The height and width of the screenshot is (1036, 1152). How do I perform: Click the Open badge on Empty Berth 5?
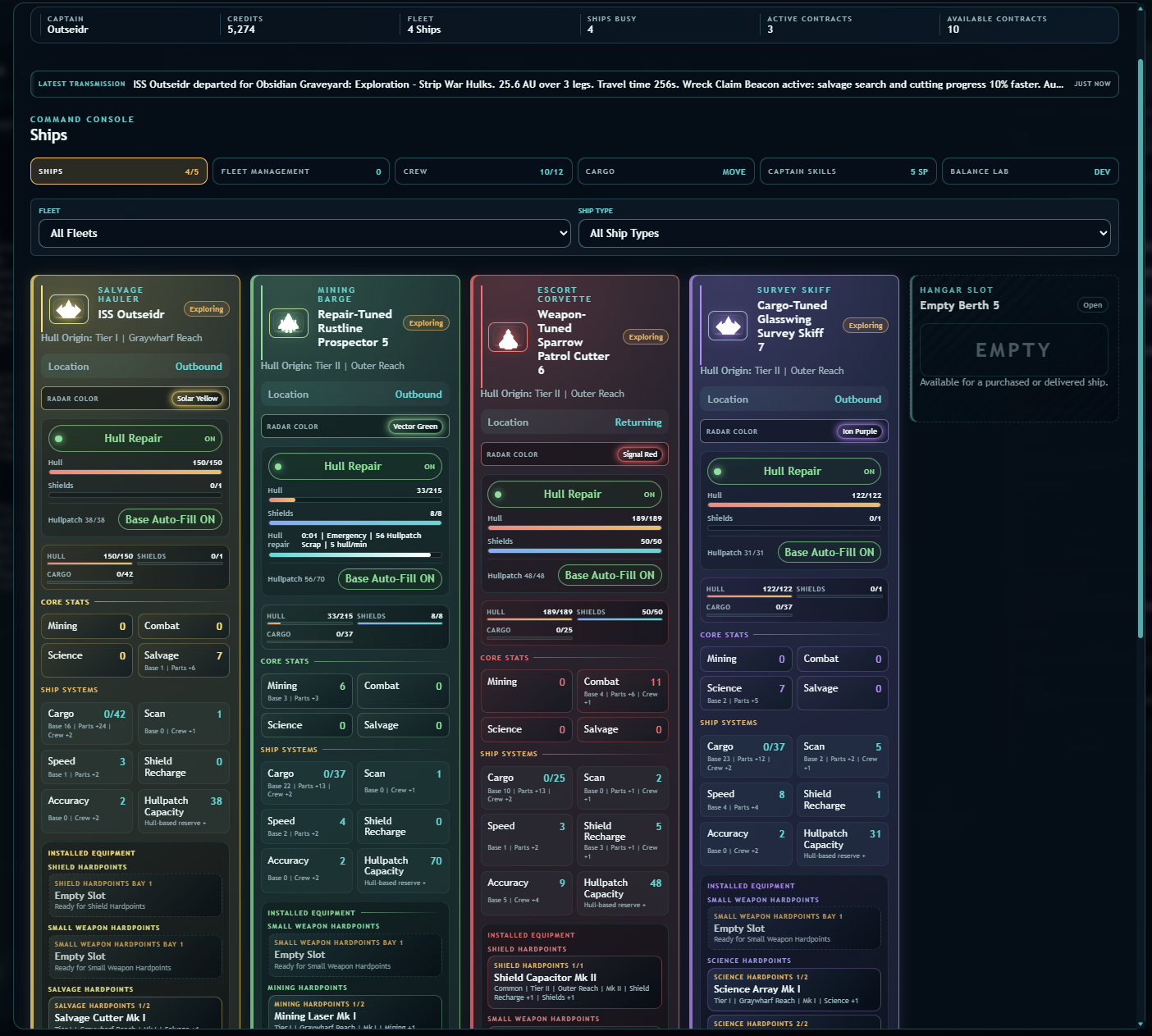pos(1093,305)
